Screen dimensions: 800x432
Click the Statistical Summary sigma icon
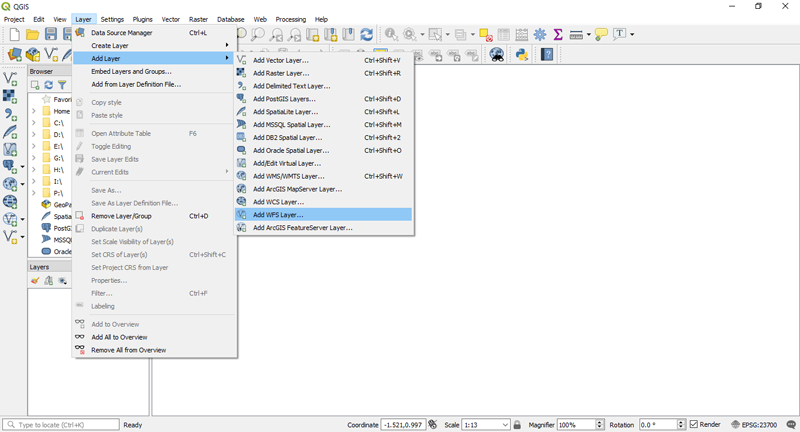(558, 34)
